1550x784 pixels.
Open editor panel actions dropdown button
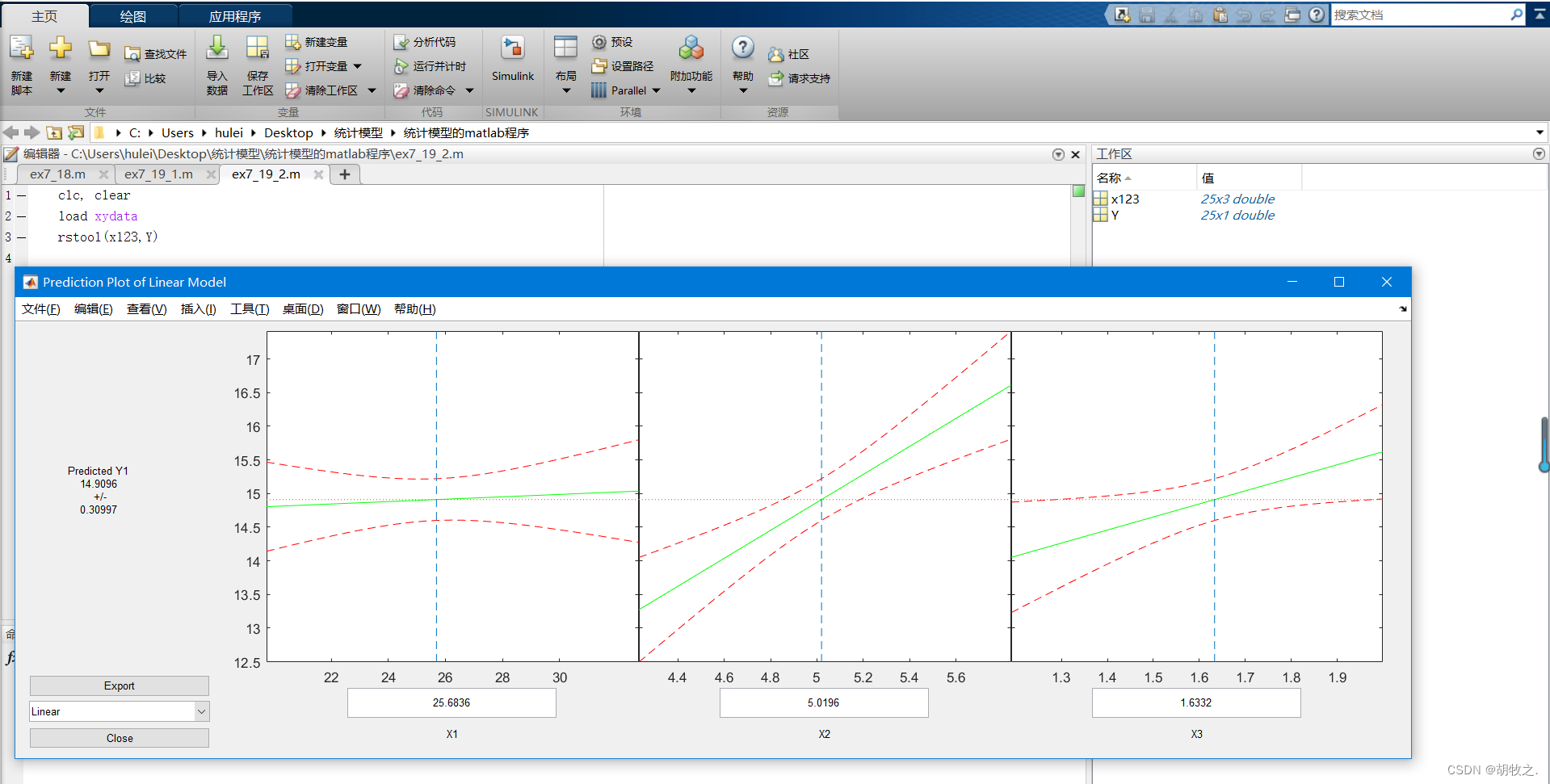(x=1058, y=154)
